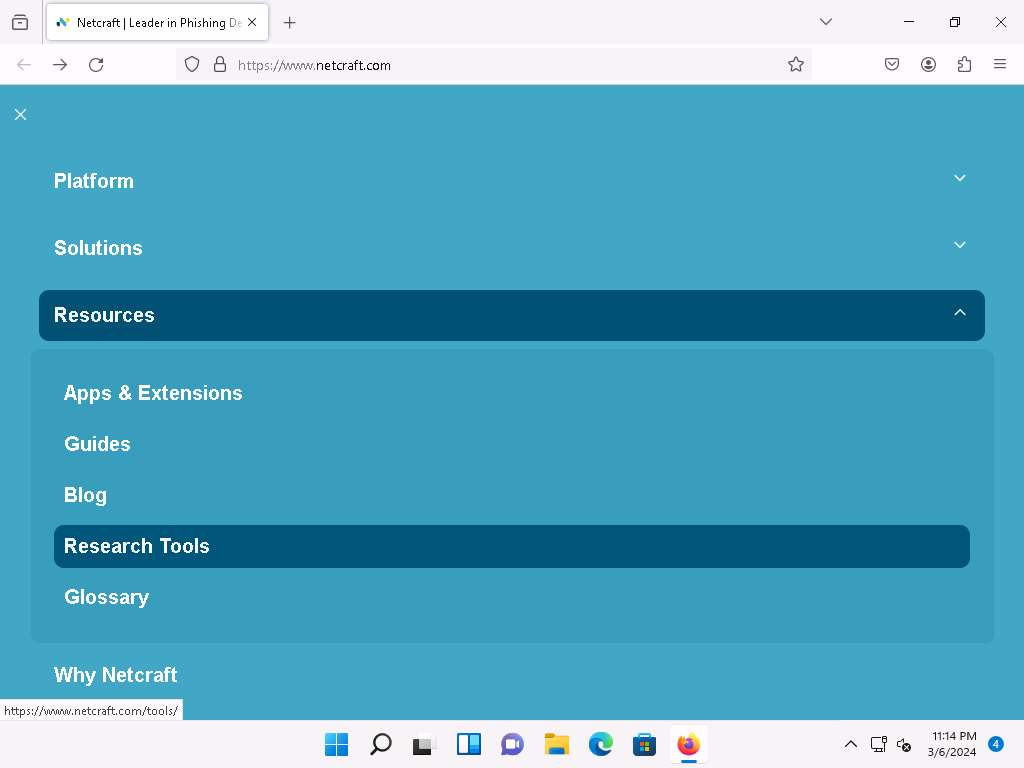Screen dimensions: 1024x768
Task: Open the Firefox application hamburger menu
Action: pyautogui.click(x=1000, y=65)
